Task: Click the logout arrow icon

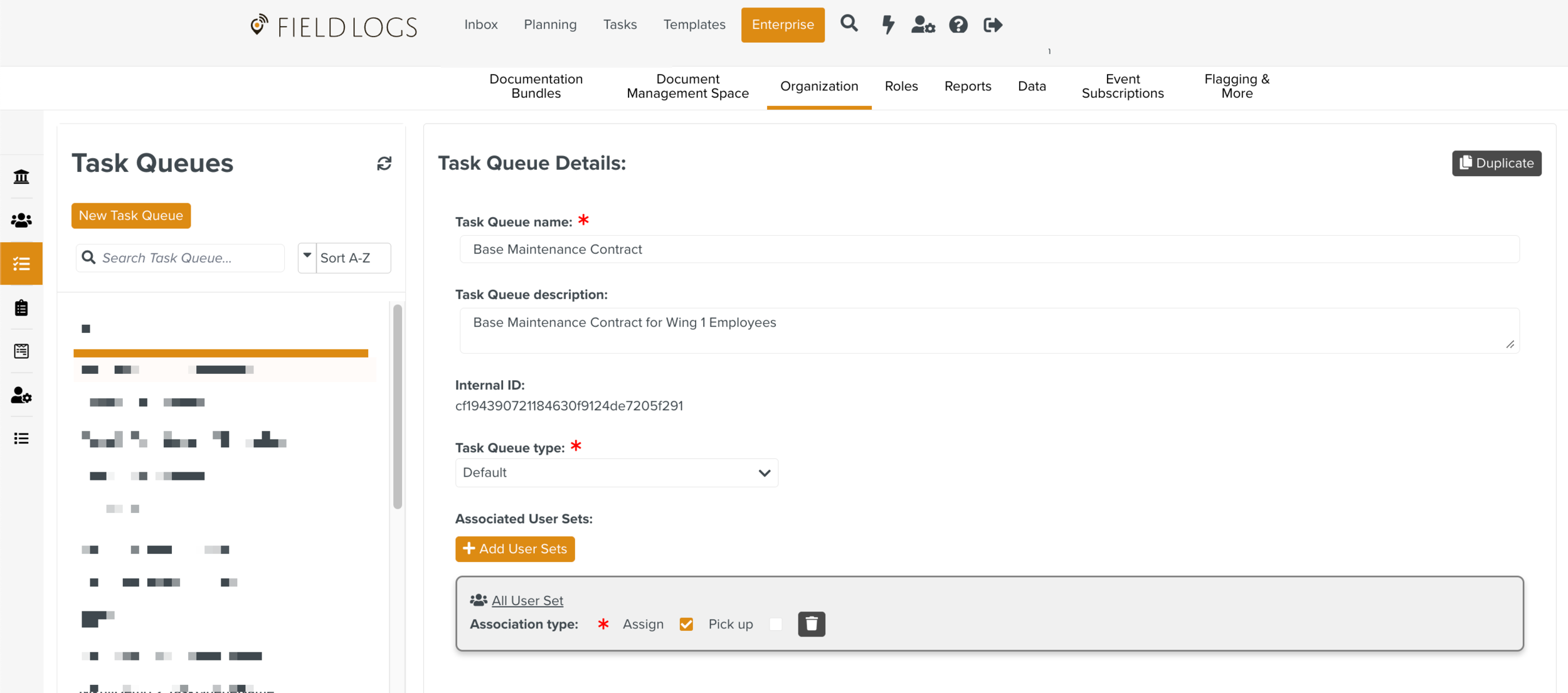Action: (x=993, y=24)
